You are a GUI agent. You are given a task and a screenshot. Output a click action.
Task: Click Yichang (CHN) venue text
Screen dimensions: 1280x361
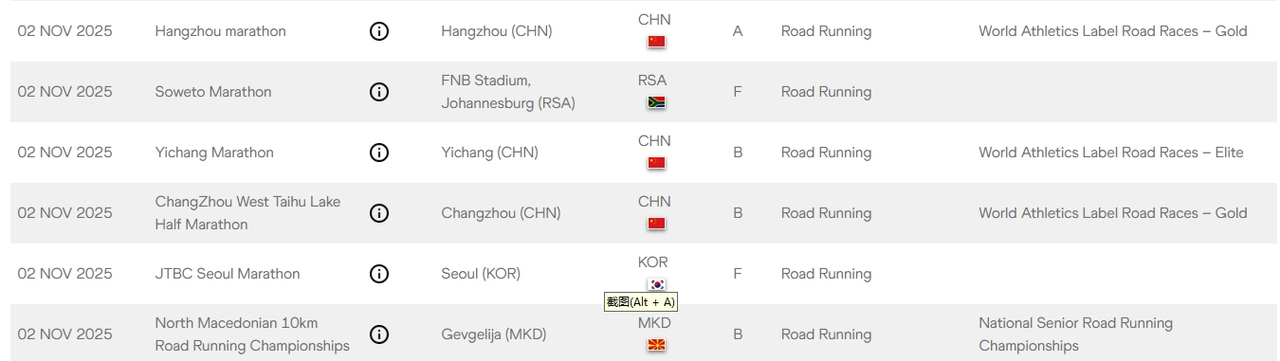(490, 153)
